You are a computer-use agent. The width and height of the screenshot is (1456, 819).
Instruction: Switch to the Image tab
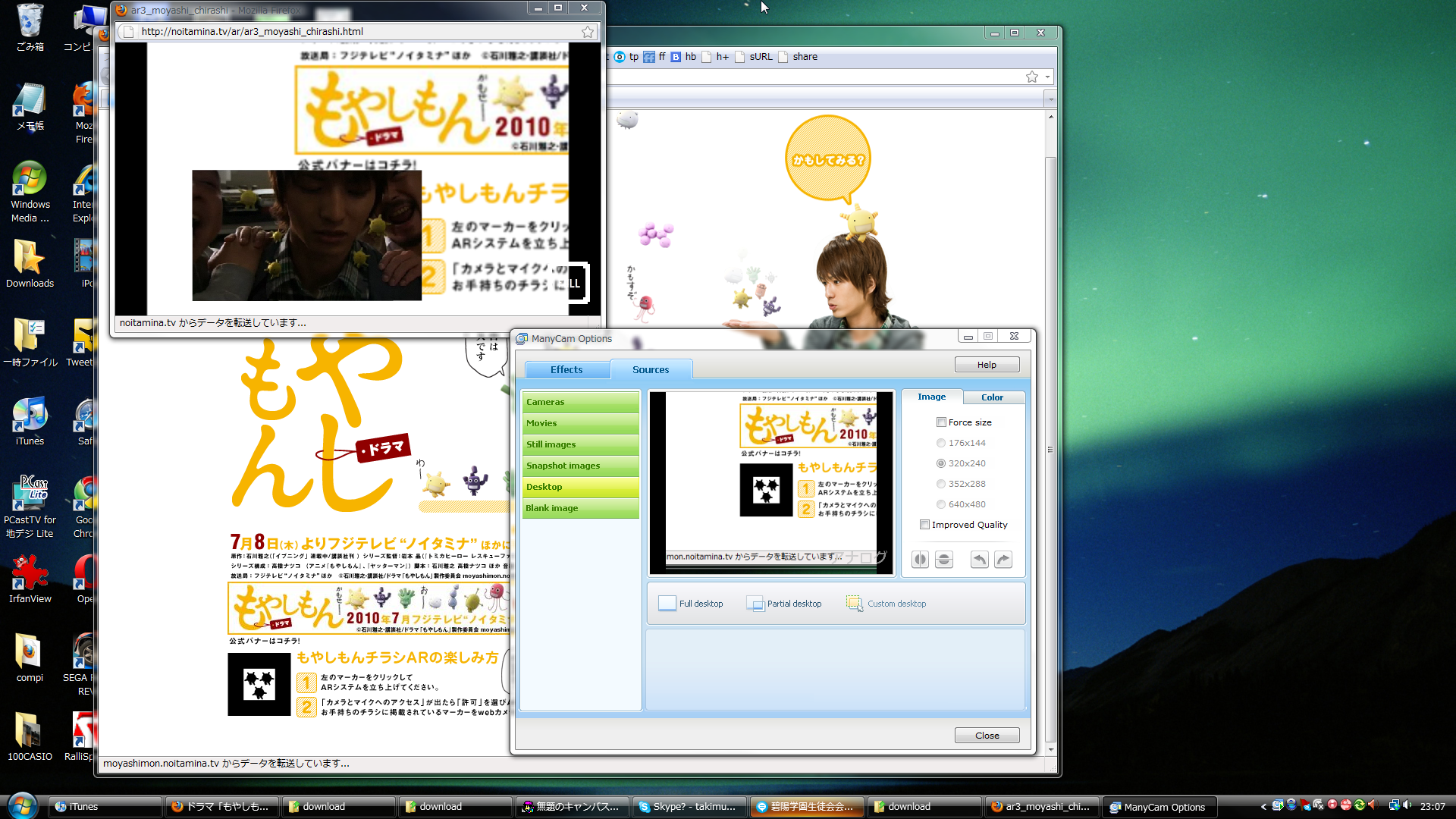pyautogui.click(x=932, y=397)
